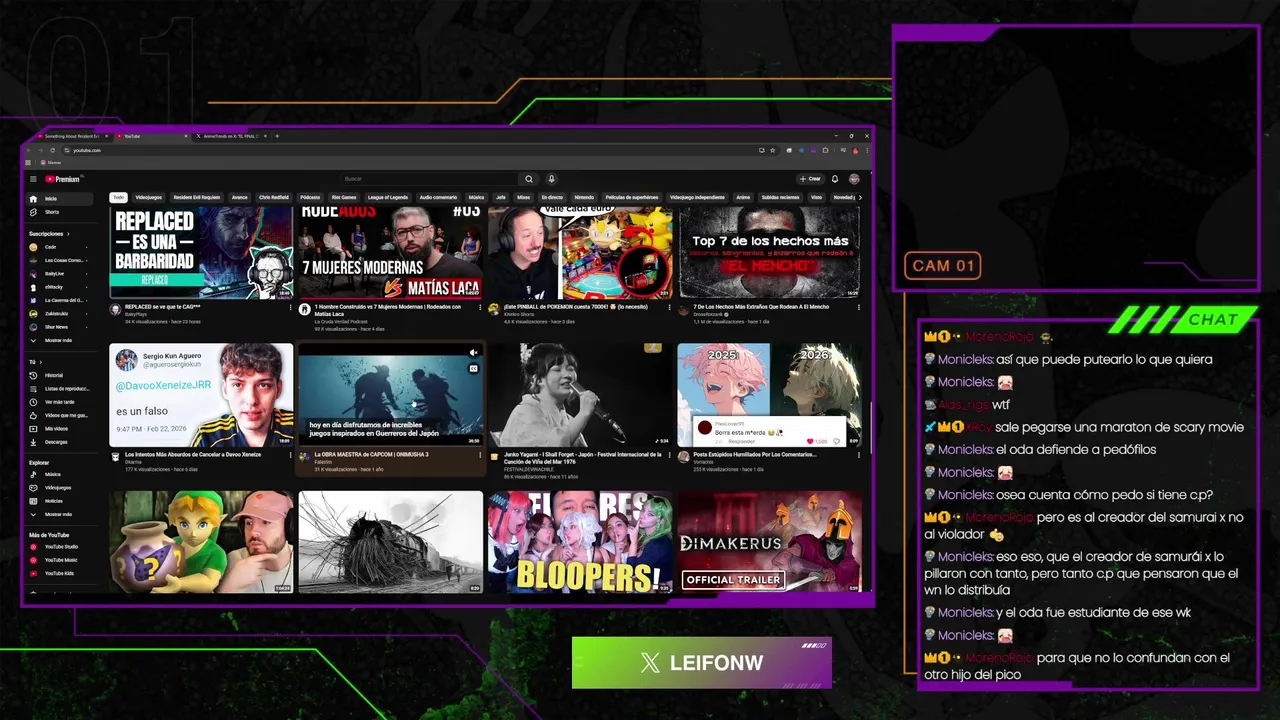The width and height of the screenshot is (1280, 720).
Task: Start voice search with microphone icon
Action: tap(551, 179)
